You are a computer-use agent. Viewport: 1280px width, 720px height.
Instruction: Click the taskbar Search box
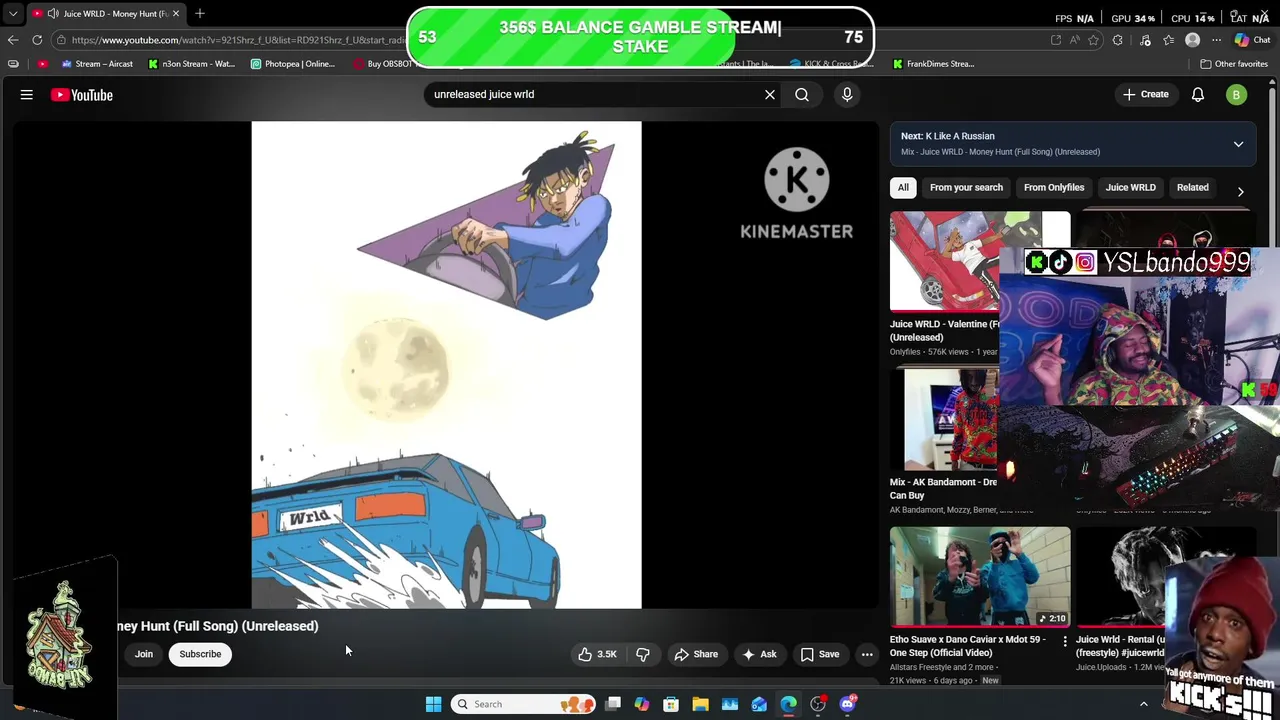pyautogui.click(x=522, y=704)
